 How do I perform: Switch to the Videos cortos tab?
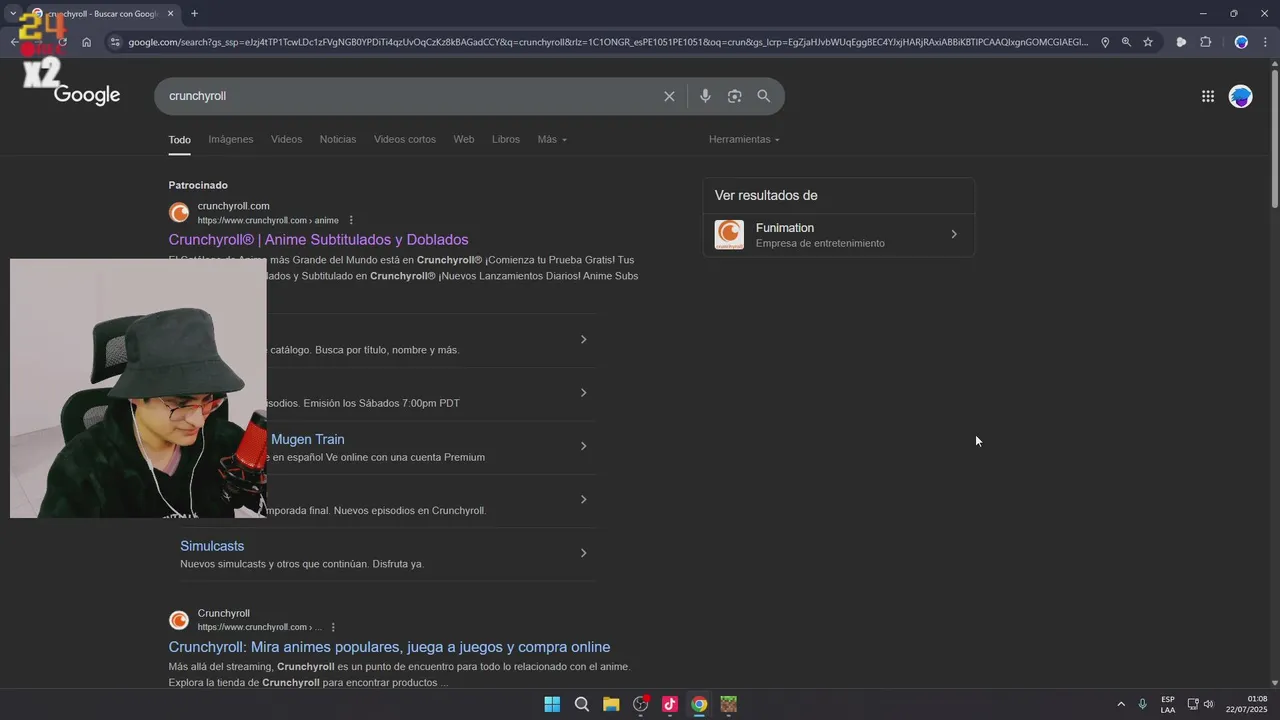pos(405,139)
